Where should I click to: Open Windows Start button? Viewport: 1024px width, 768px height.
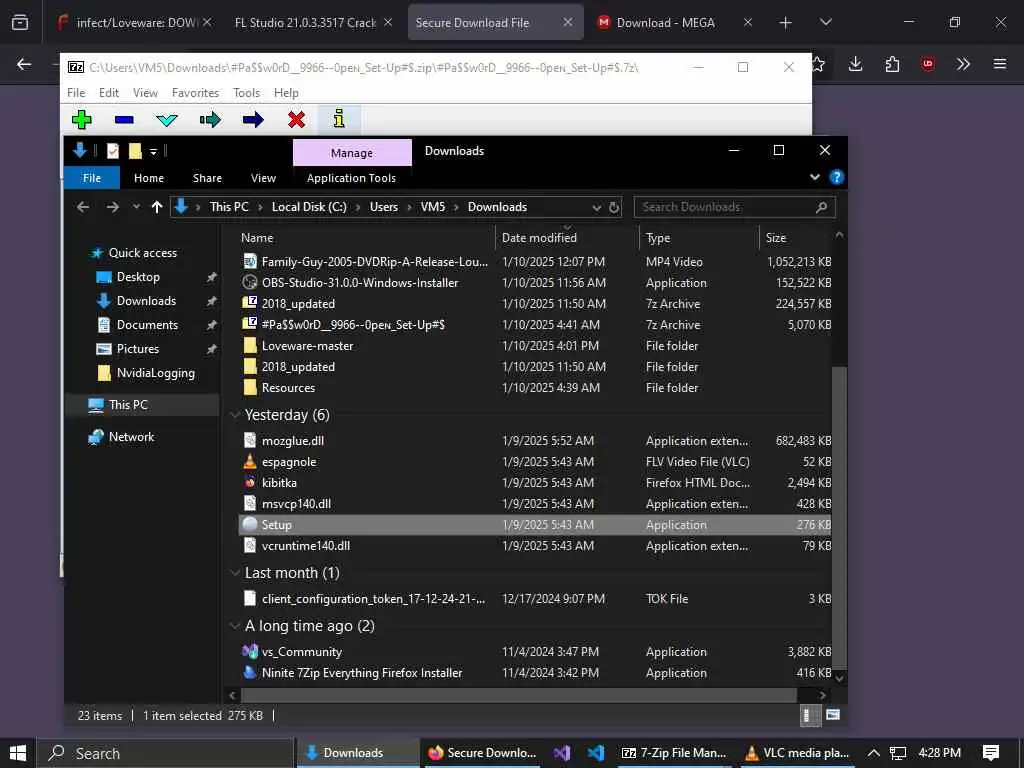tap(18, 753)
